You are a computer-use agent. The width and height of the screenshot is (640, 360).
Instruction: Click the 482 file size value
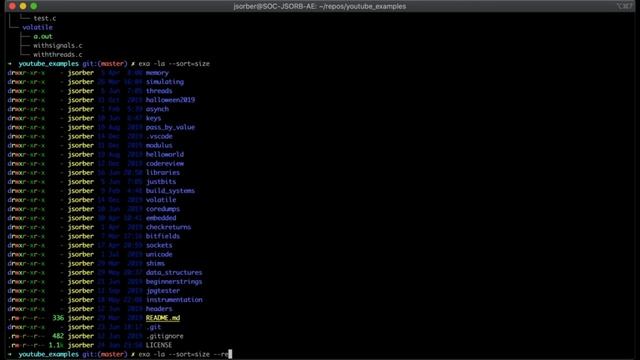[58, 336]
